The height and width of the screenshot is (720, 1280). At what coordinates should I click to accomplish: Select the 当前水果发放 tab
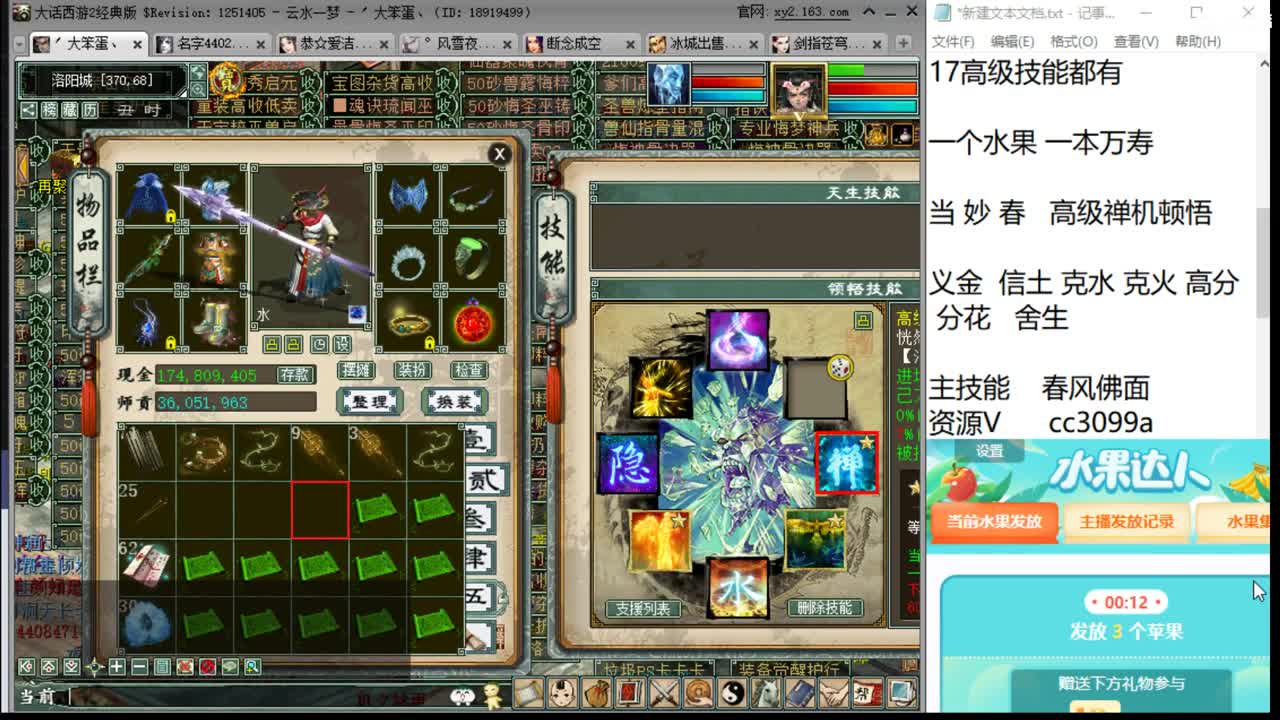994,522
